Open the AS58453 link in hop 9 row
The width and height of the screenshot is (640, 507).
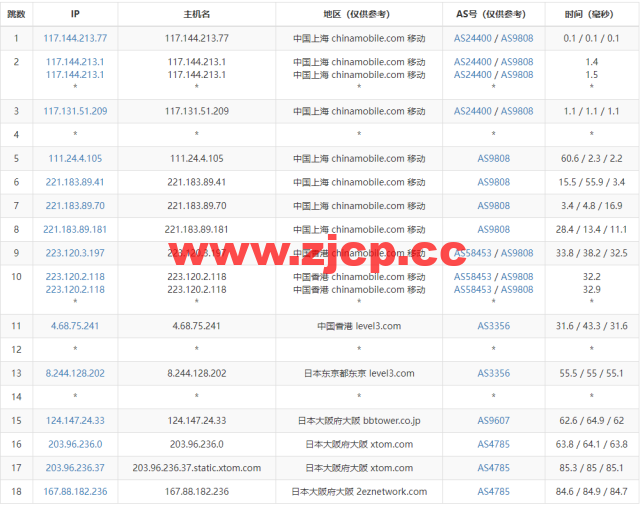(473, 253)
